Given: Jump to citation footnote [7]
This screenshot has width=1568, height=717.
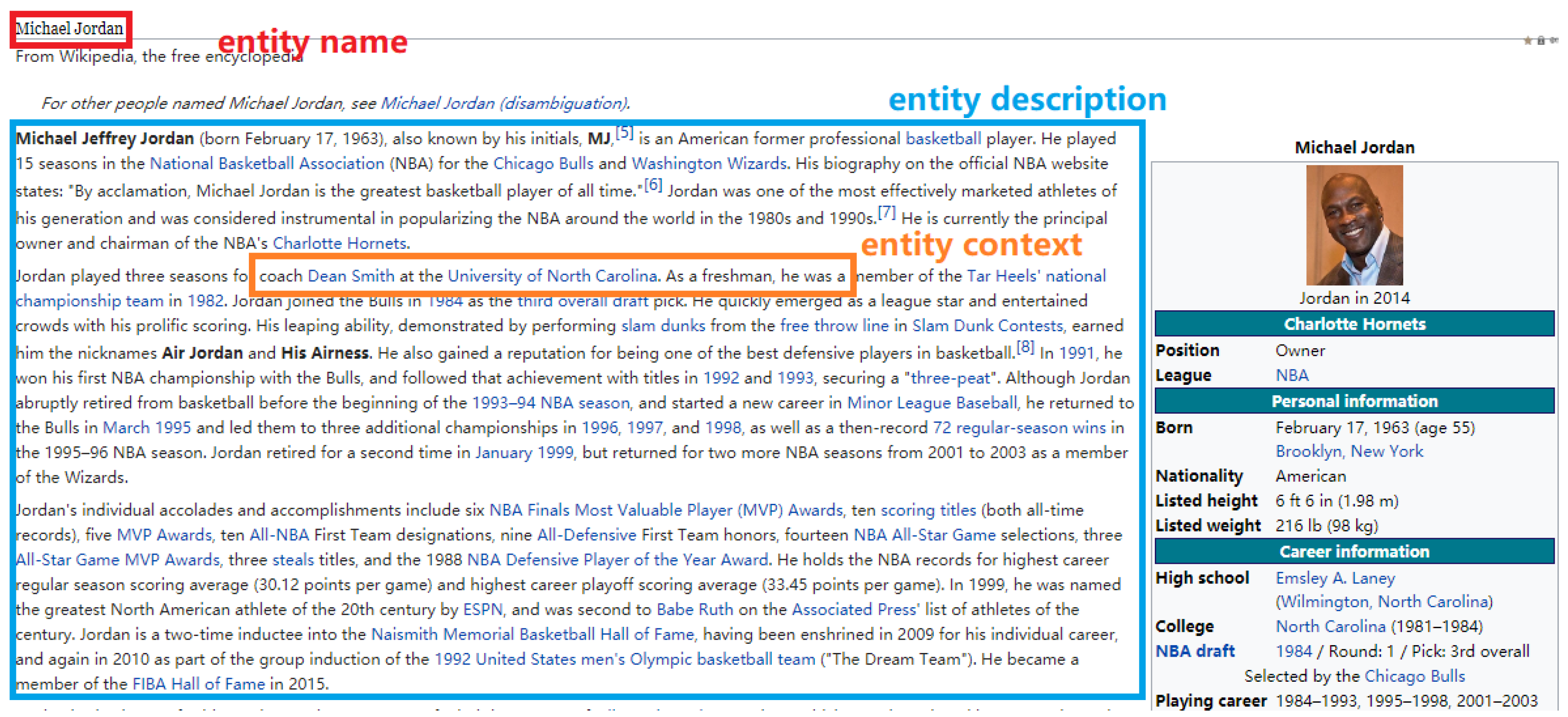Looking at the screenshot, I should pos(886,212).
